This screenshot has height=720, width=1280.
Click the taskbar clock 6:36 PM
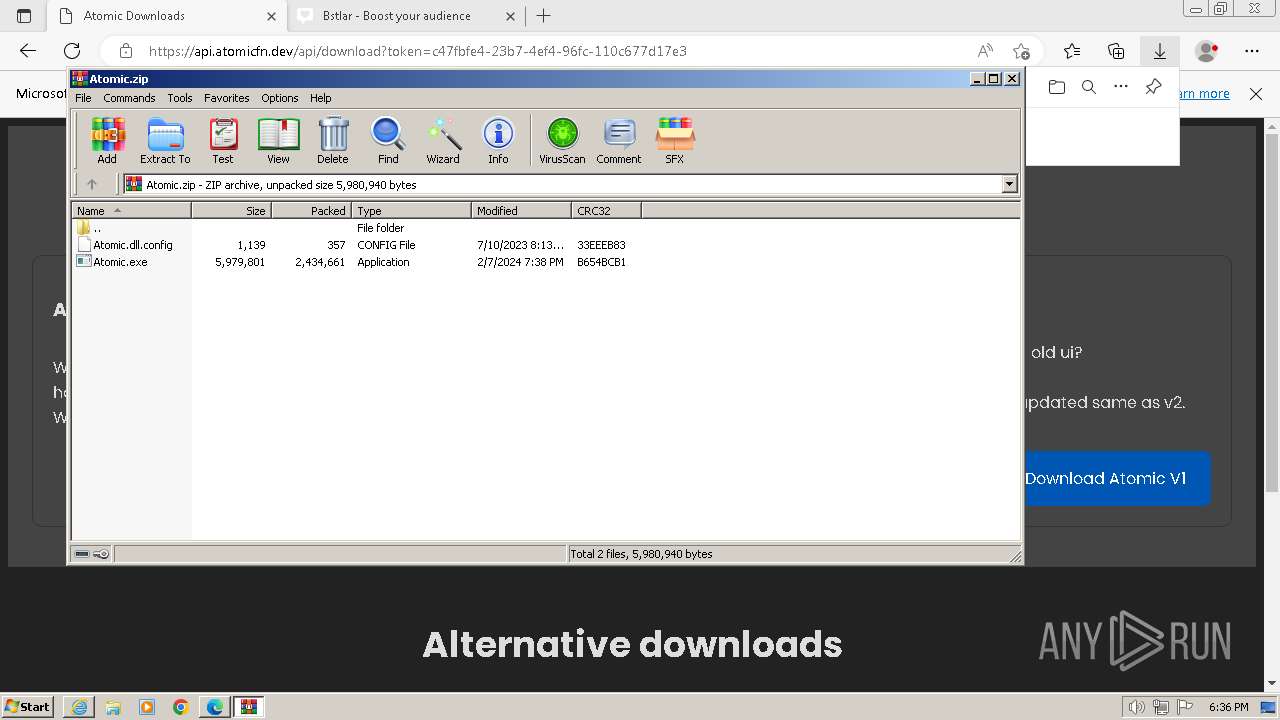pos(1228,707)
